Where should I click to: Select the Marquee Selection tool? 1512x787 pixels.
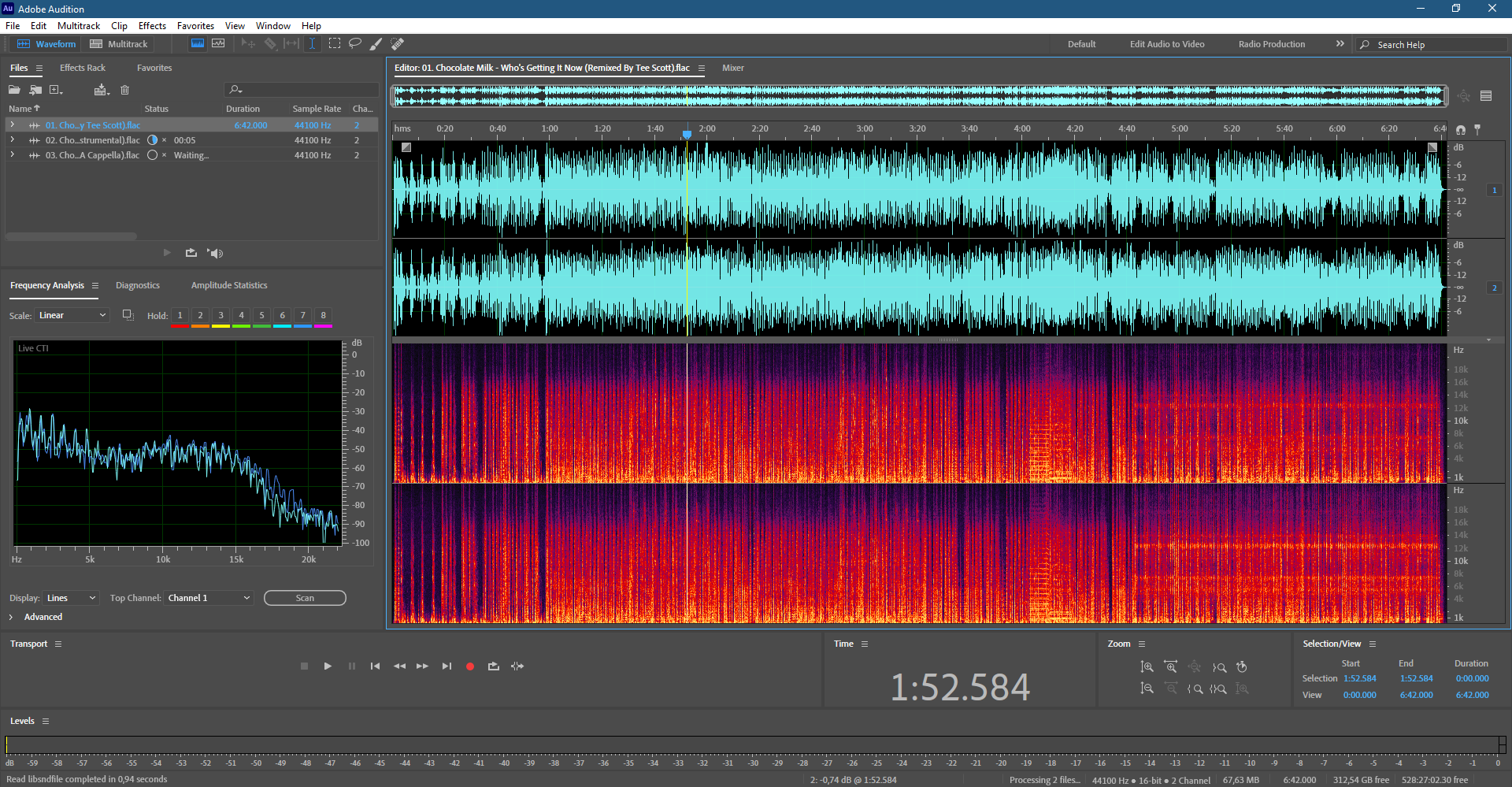click(x=335, y=43)
